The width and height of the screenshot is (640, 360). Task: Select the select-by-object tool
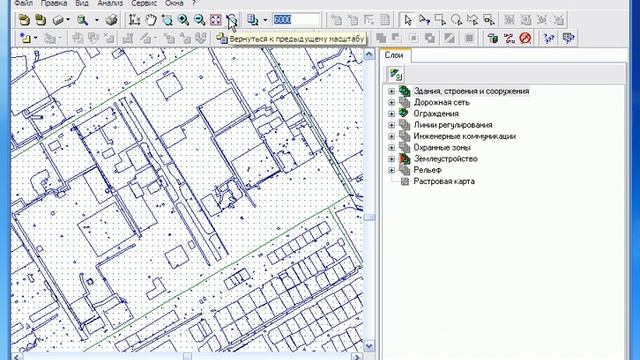(x=489, y=20)
